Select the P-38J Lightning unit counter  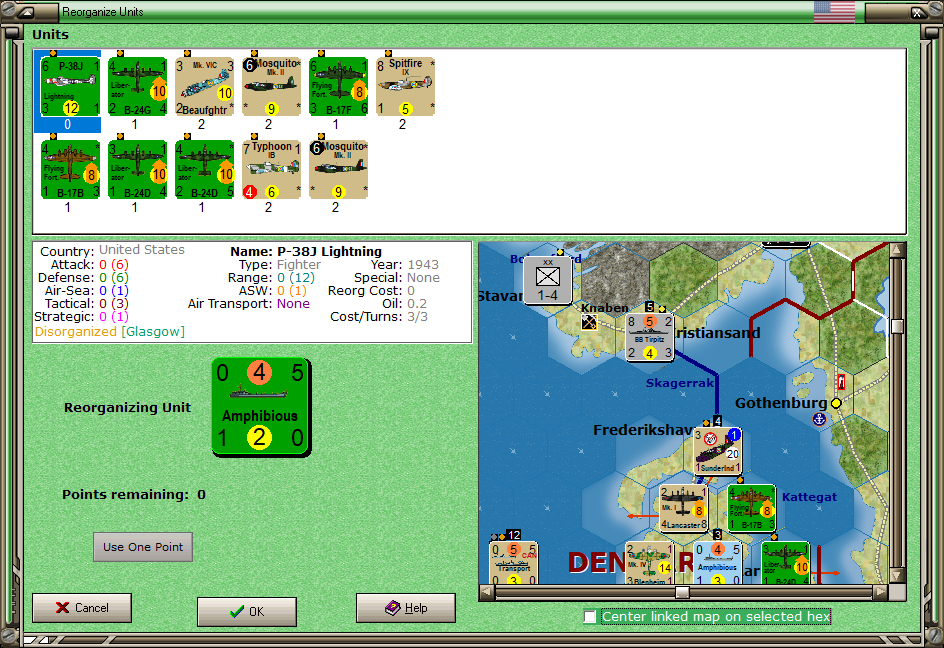click(70, 86)
